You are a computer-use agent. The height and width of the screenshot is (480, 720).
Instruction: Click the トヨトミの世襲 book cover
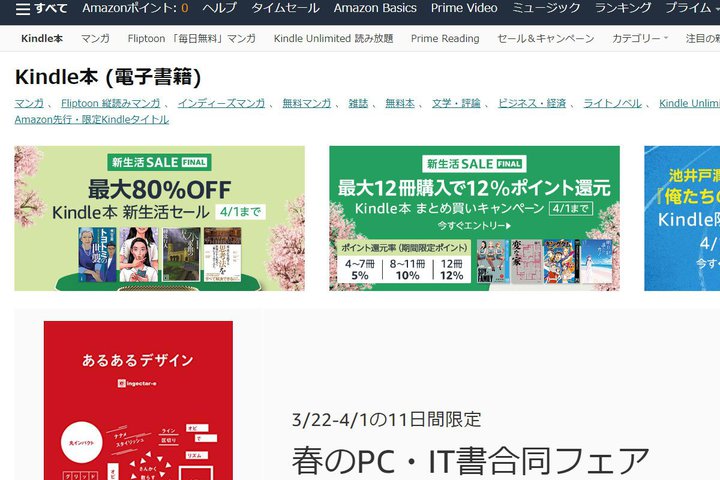(97, 254)
